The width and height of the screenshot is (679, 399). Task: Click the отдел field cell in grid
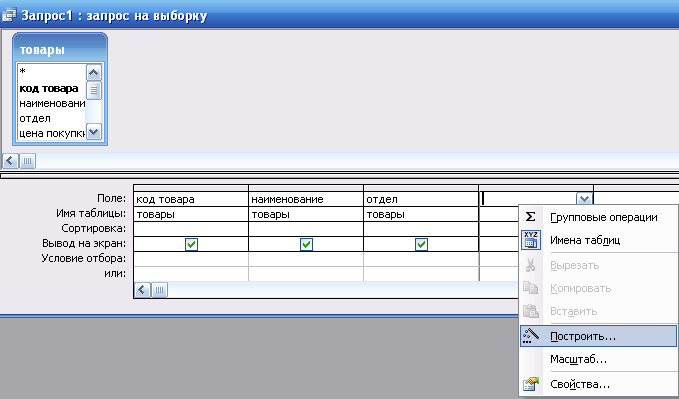pos(421,199)
